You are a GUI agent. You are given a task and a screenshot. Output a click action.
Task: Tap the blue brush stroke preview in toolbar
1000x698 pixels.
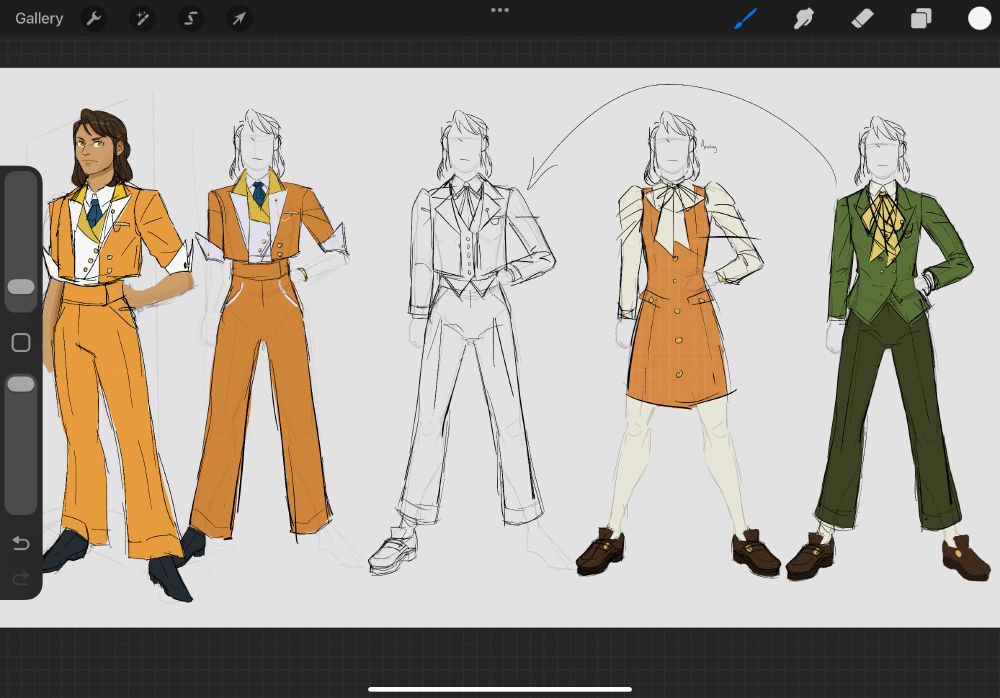coord(746,18)
